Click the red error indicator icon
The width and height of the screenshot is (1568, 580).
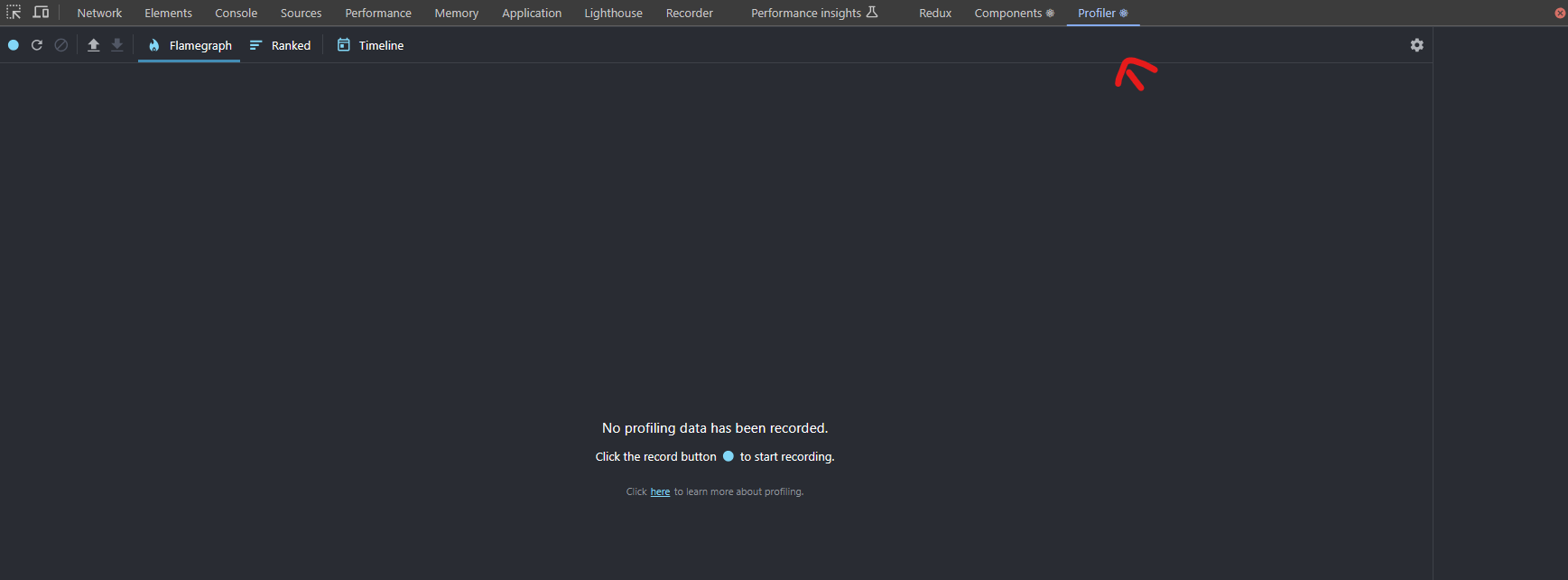coord(1560,13)
